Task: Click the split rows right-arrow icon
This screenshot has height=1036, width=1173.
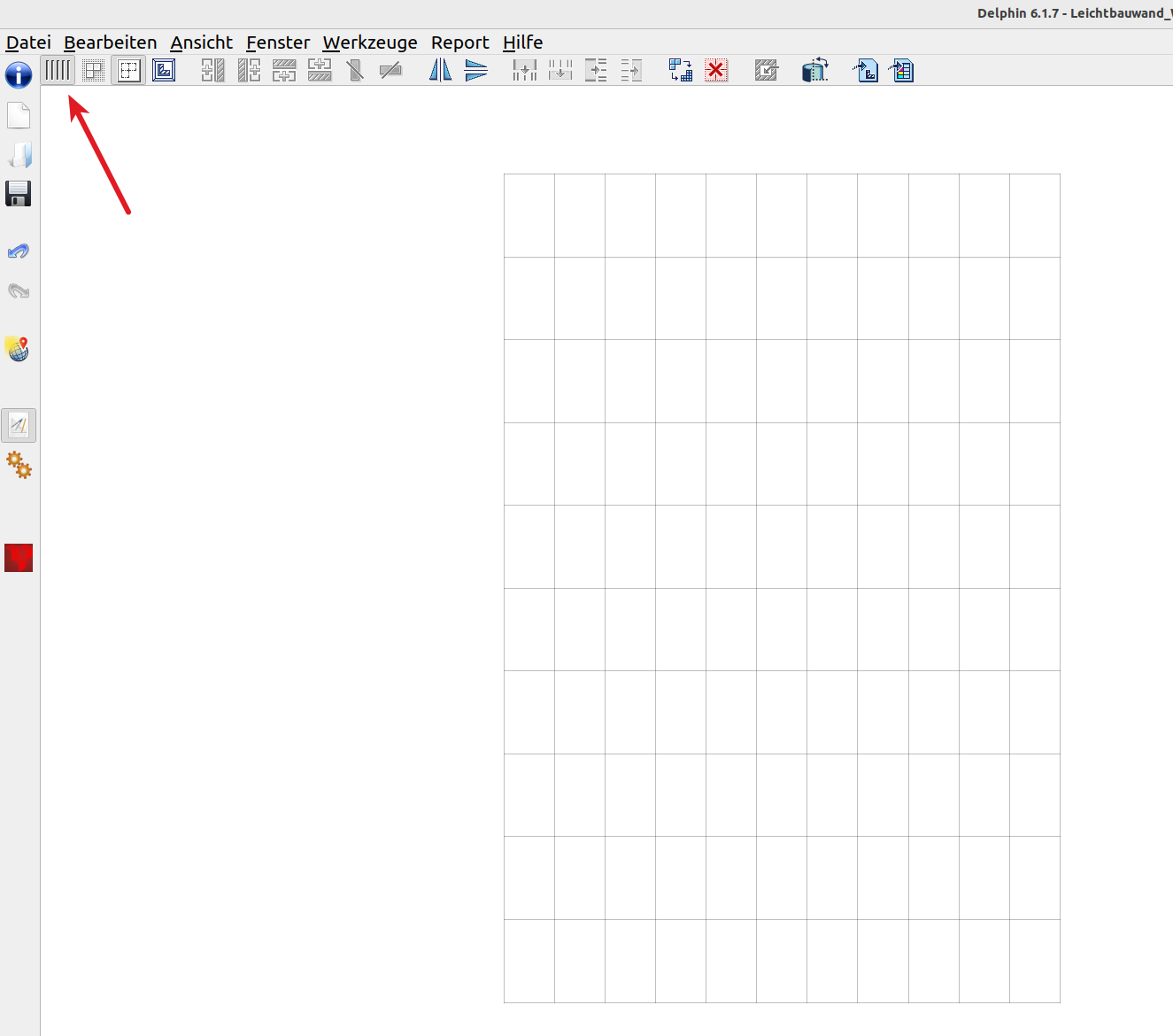Action: [x=596, y=70]
